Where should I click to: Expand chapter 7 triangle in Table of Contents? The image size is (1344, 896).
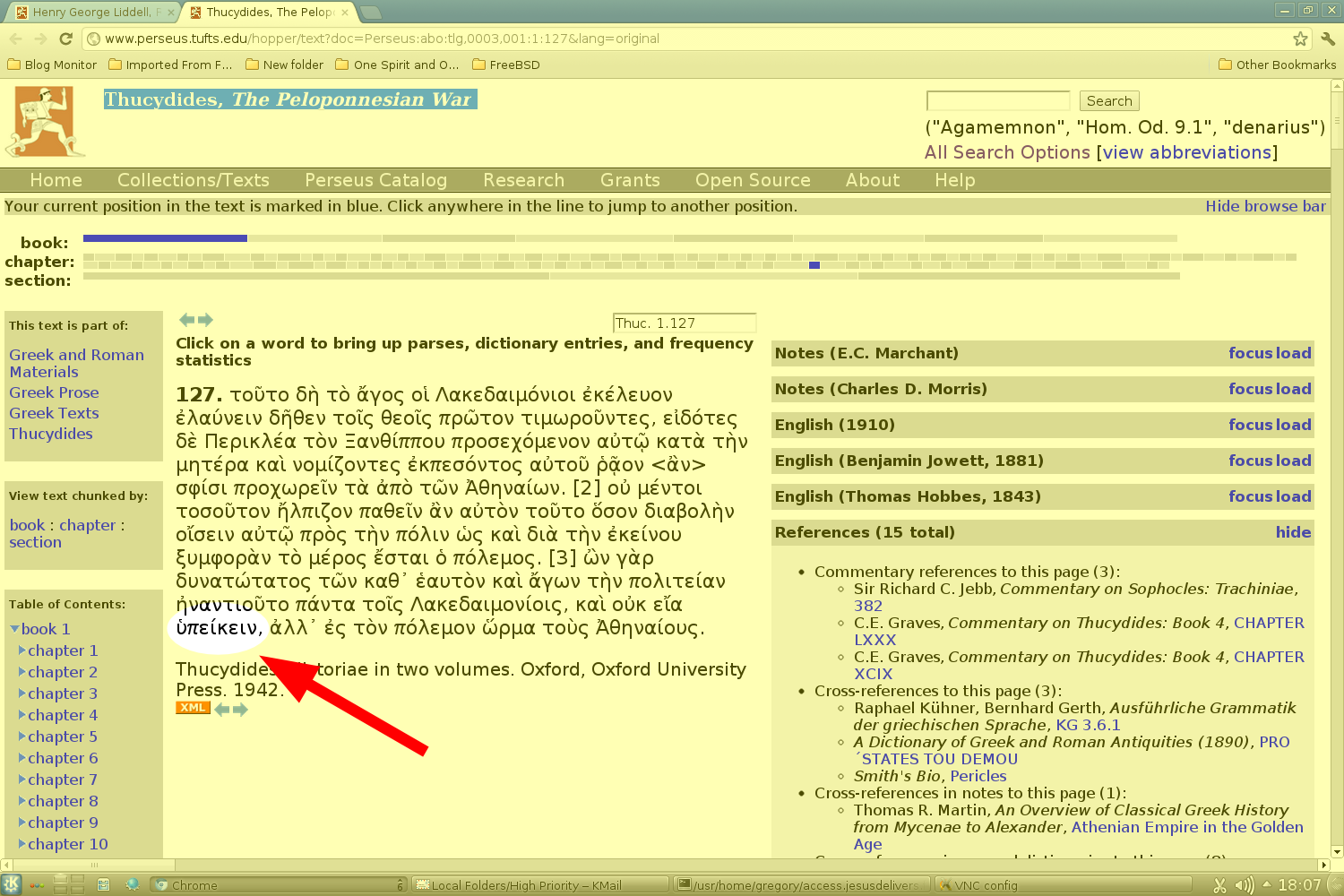coord(22,779)
